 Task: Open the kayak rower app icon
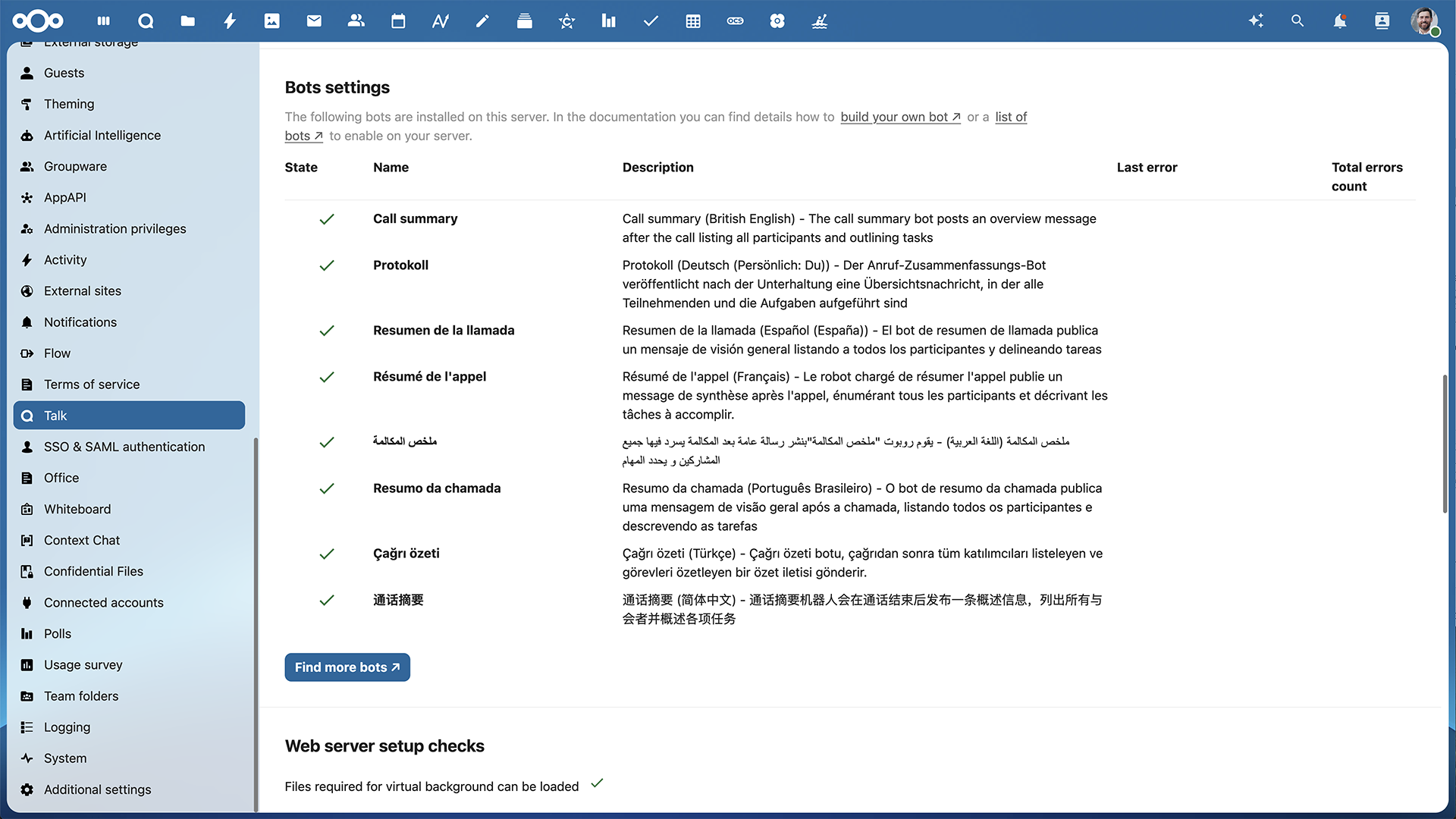(x=819, y=21)
